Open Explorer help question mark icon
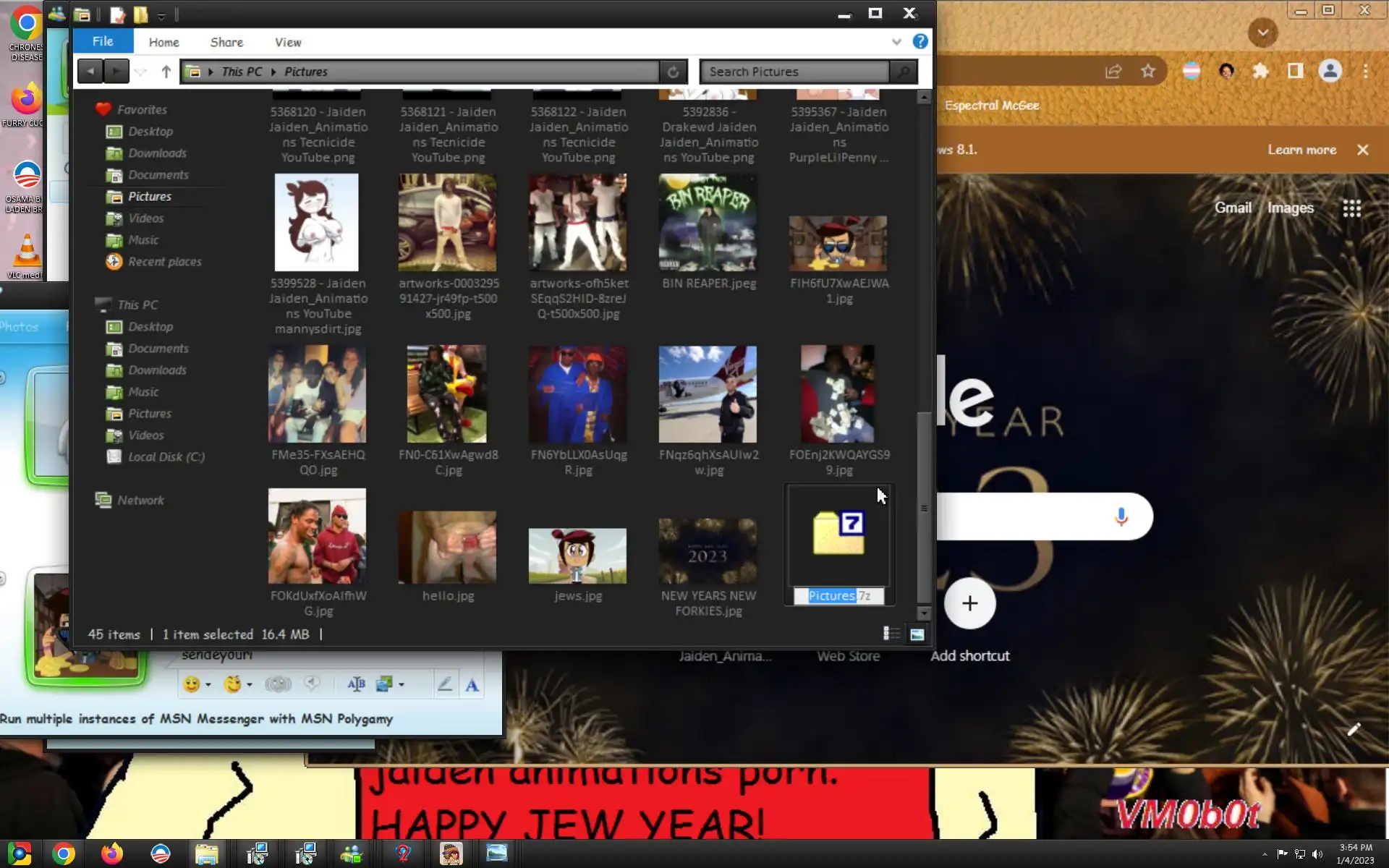The height and width of the screenshot is (868, 1389). (920, 41)
